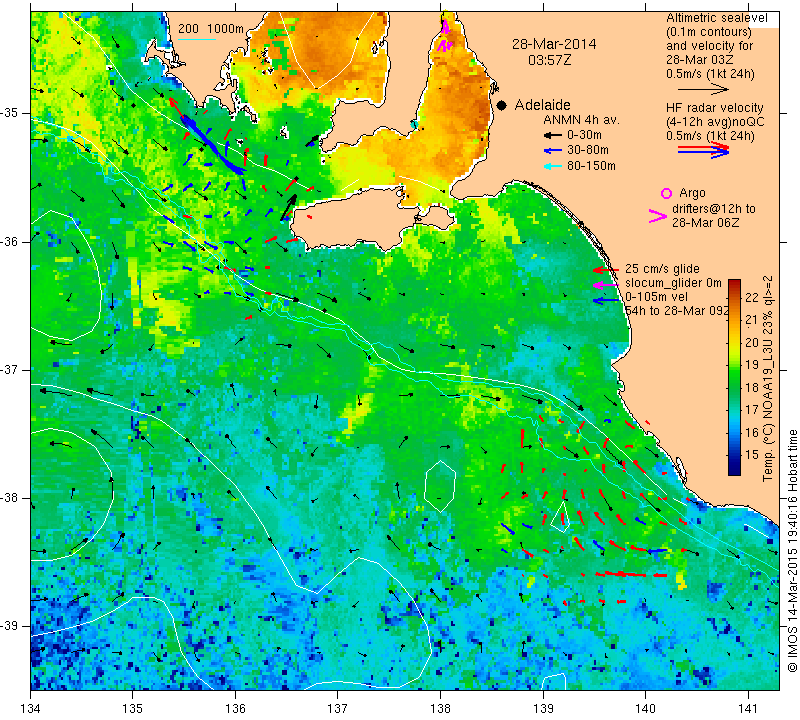Image resolution: width=800 pixels, height=720 pixels.
Task: Click the Adelaide city black dot marker
Action: pyautogui.click(x=502, y=105)
